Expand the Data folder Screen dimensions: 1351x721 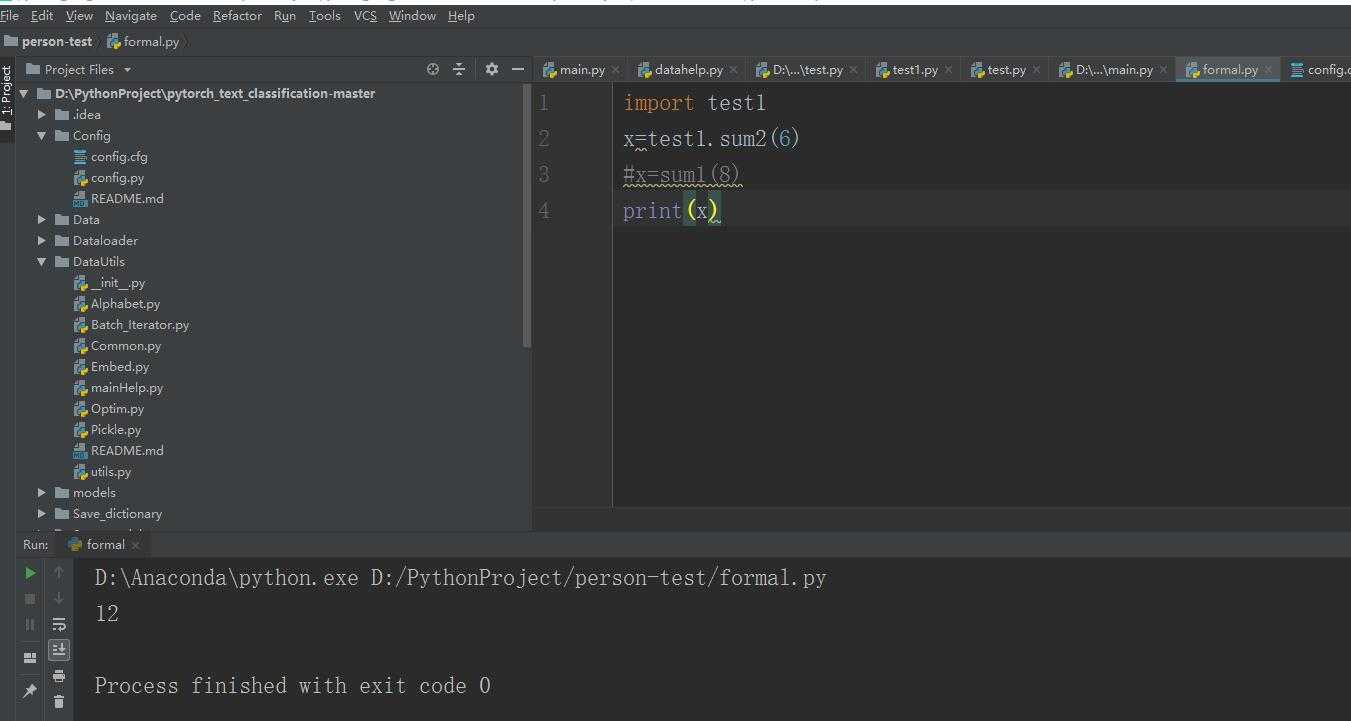[x=42, y=219]
